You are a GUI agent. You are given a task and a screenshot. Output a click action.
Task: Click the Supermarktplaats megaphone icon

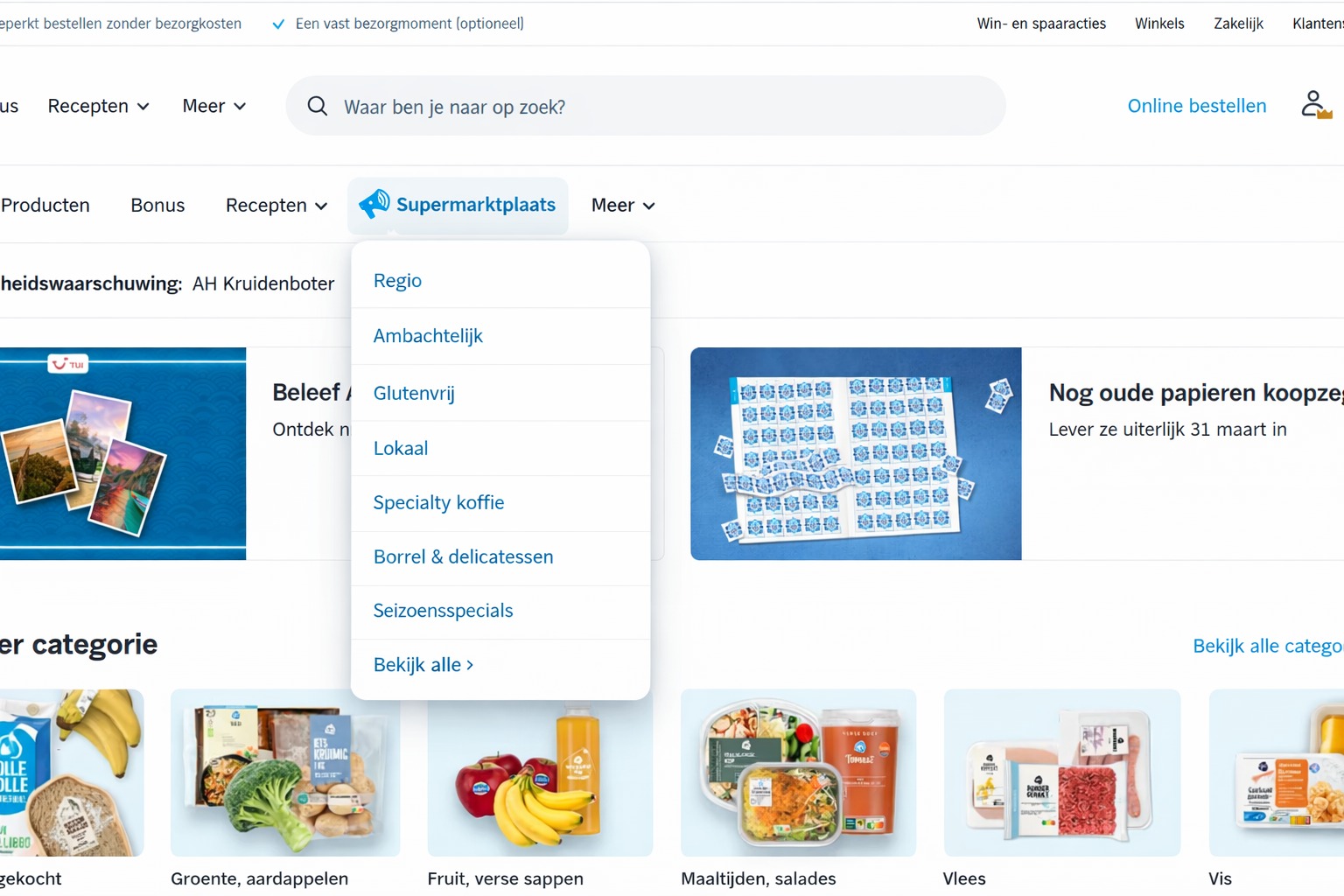(x=374, y=204)
